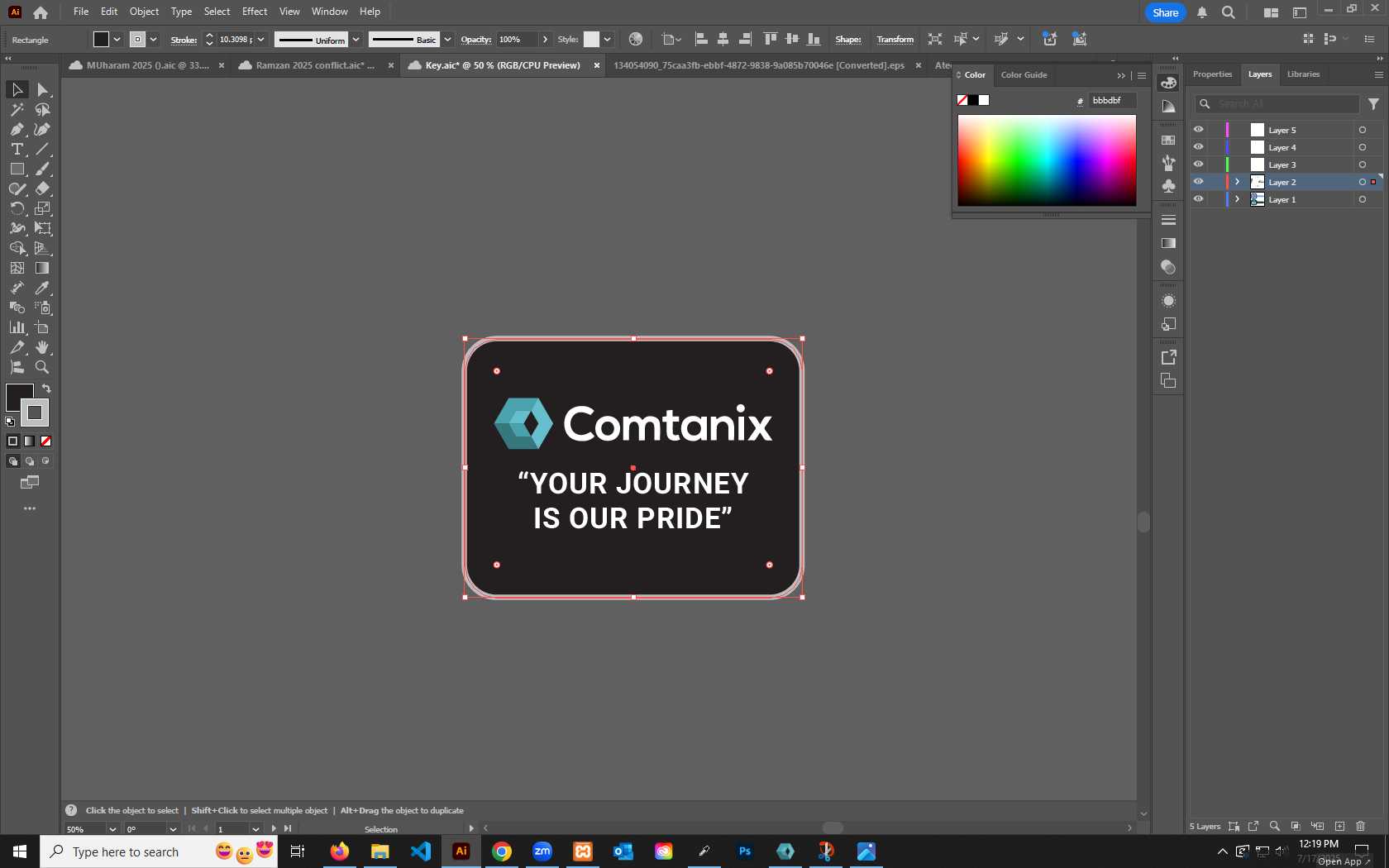Click Create New Layer icon
Viewport: 1389px width, 868px height.
[1339, 826]
